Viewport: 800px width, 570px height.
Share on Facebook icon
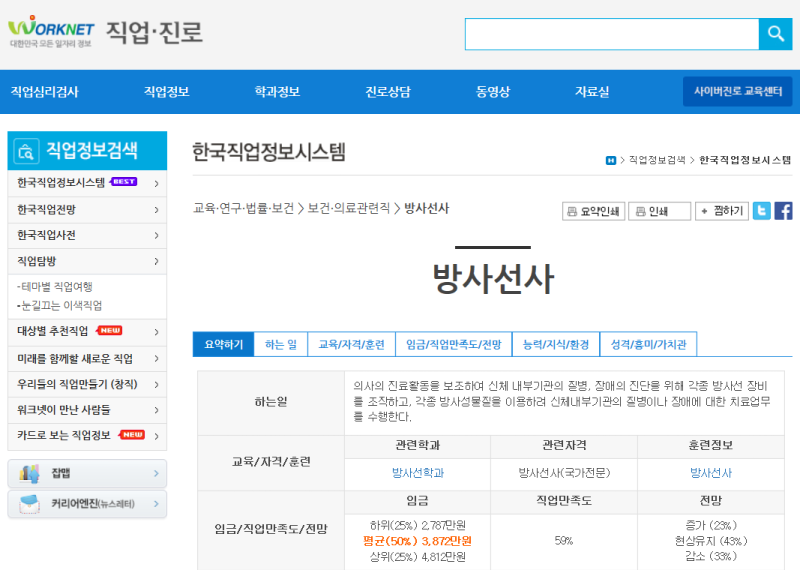(783, 211)
